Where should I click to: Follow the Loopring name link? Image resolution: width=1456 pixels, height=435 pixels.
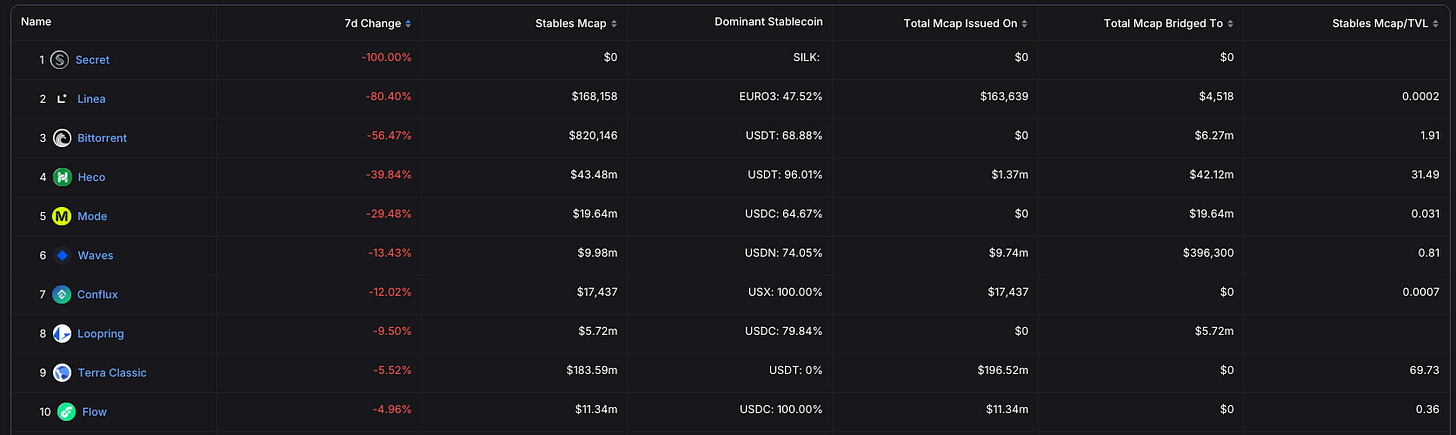(101, 334)
